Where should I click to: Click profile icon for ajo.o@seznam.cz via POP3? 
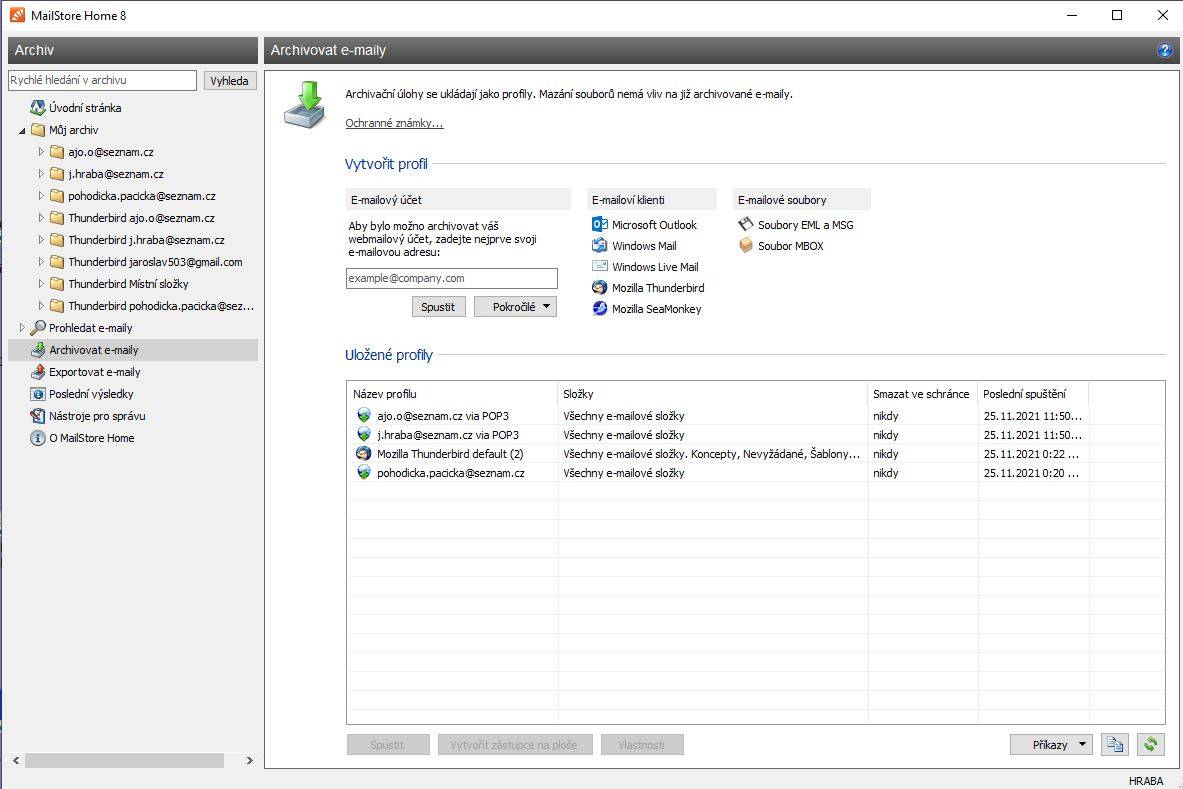coord(364,415)
